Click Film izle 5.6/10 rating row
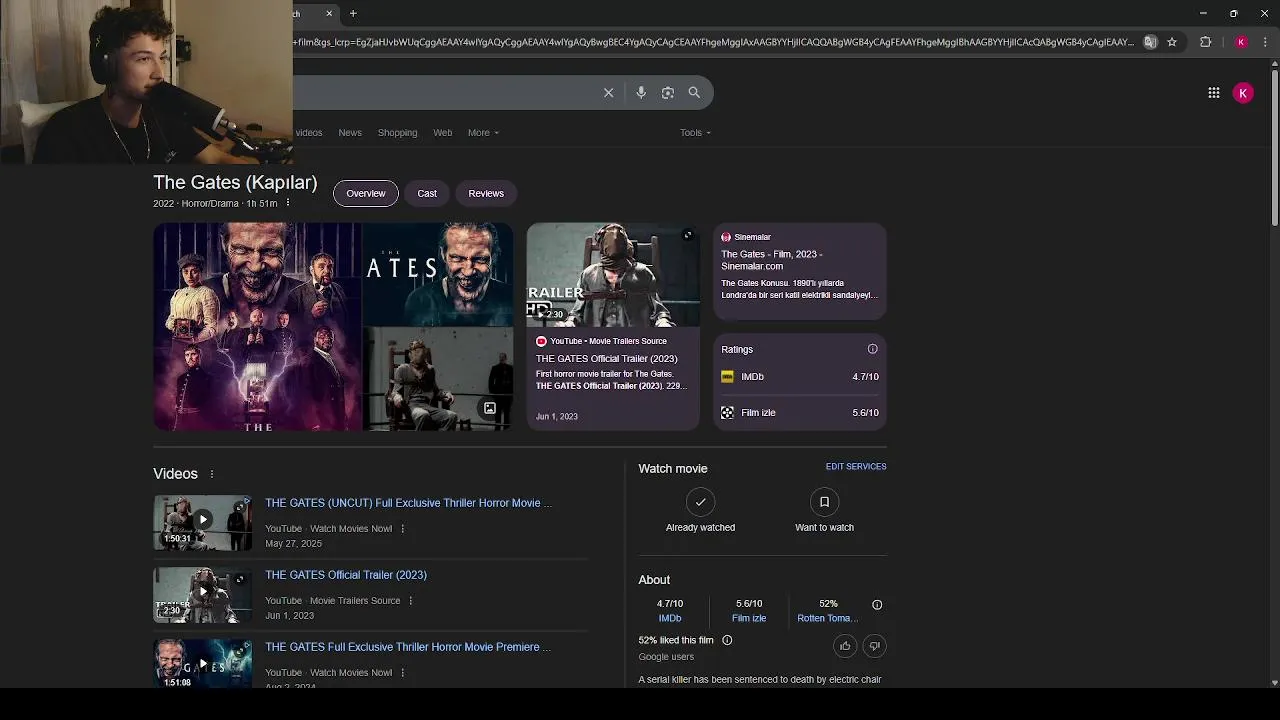Viewport: 1280px width, 720px height. tap(800, 413)
